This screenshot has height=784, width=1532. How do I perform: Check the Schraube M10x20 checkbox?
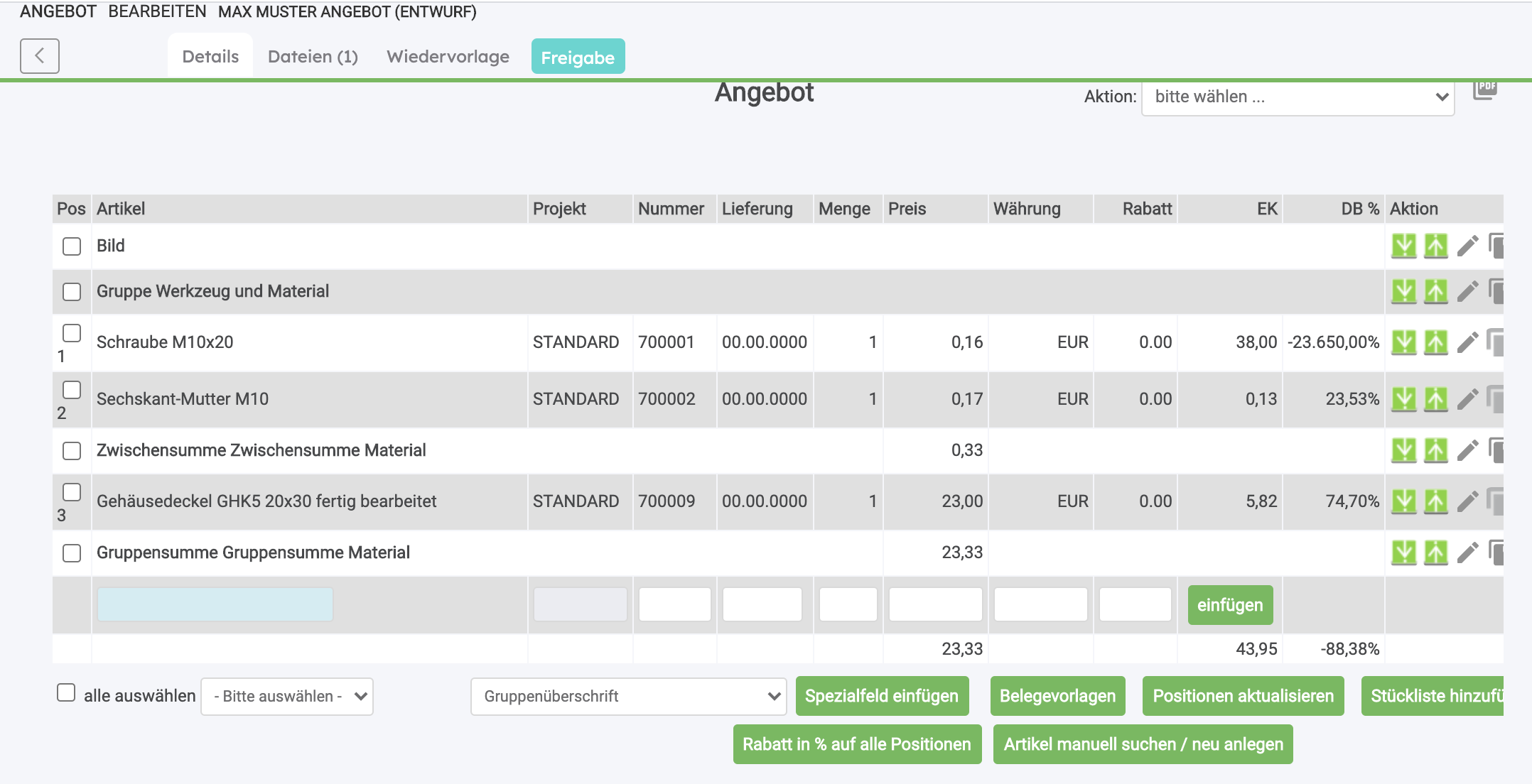coord(72,333)
